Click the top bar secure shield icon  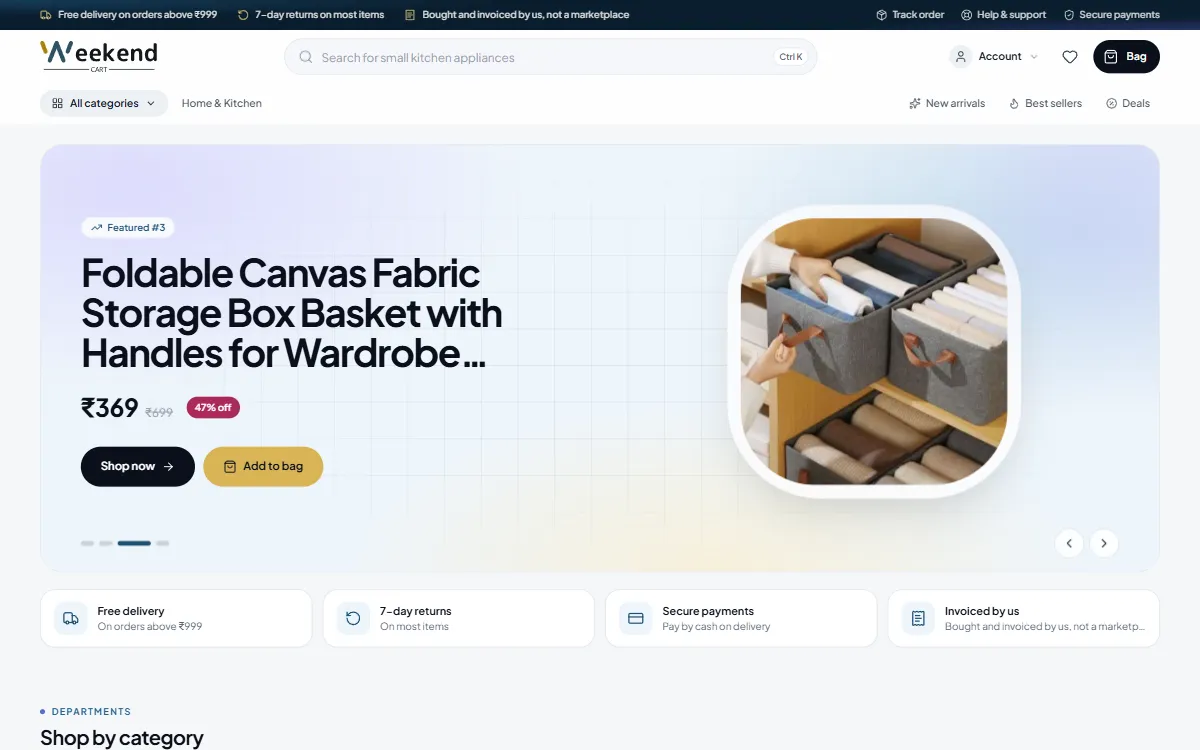click(1069, 15)
